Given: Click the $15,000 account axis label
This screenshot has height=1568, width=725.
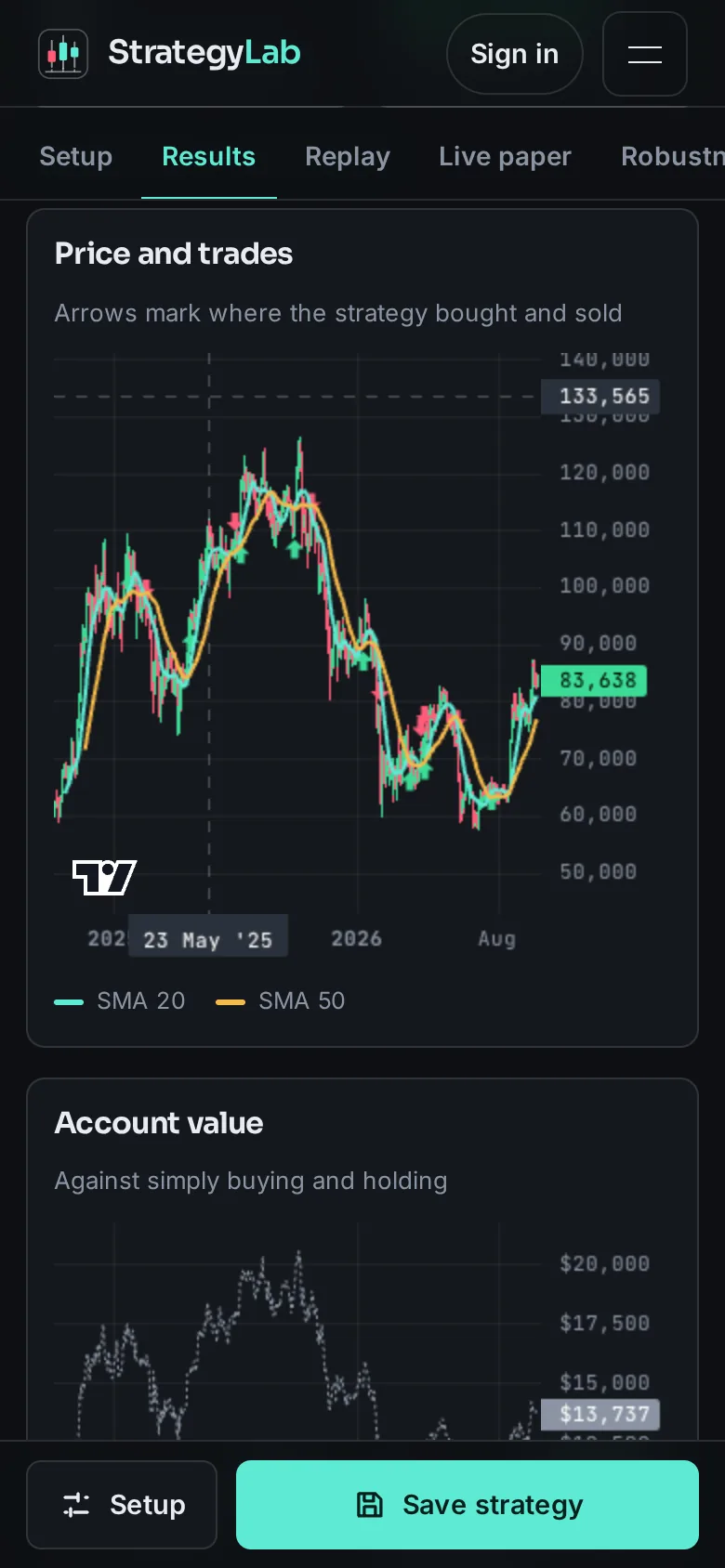Looking at the screenshot, I should click(x=605, y=1382).
